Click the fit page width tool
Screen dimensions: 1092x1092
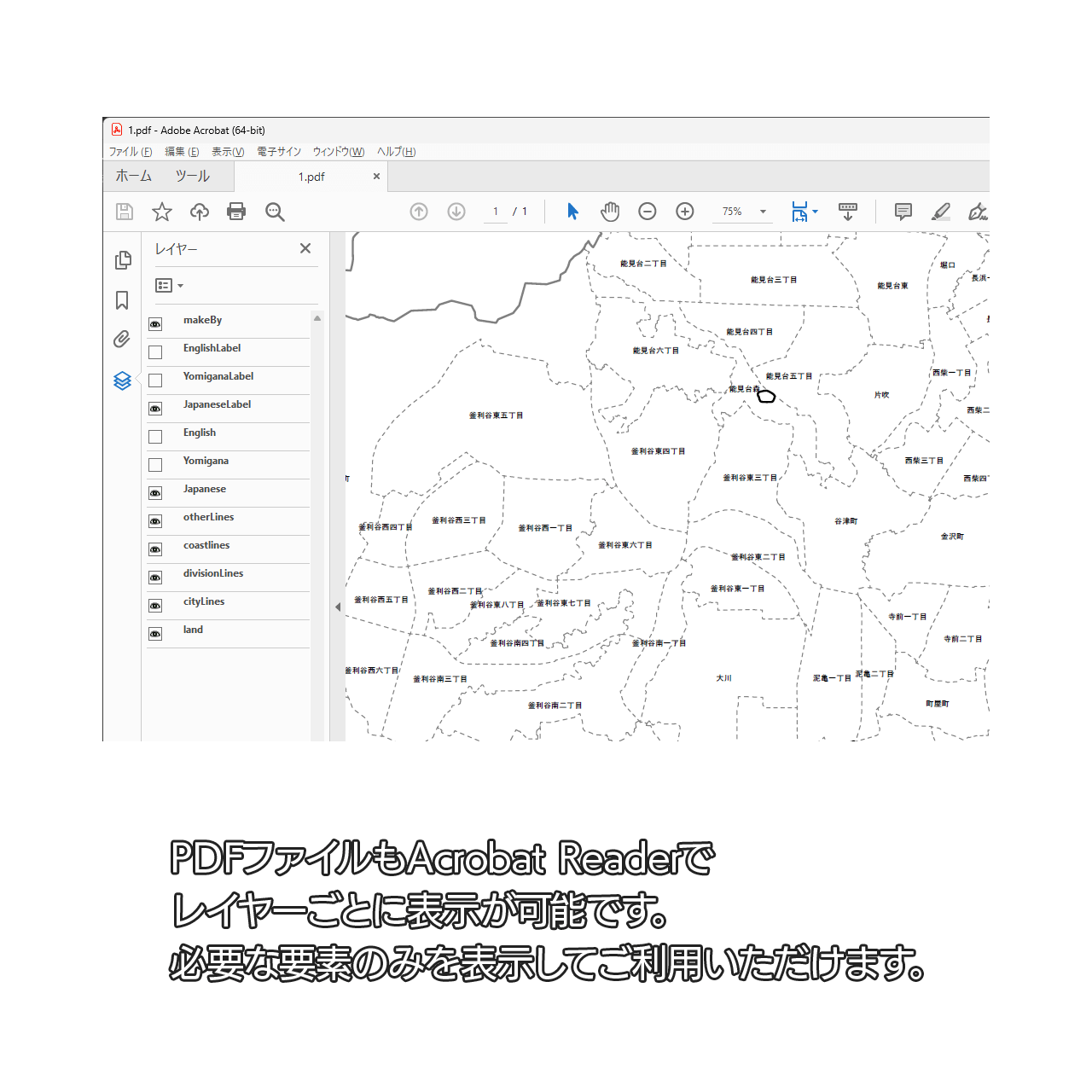click(x=799, y=212)
